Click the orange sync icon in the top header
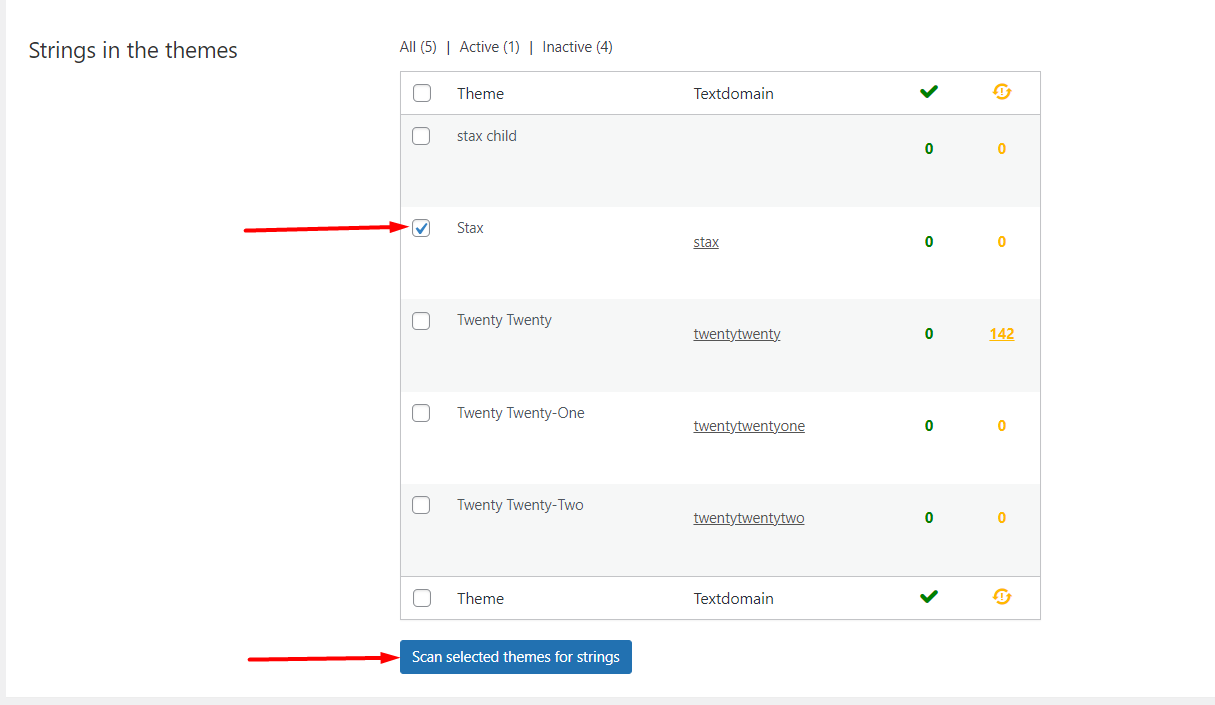 [x=1001, y=92]
